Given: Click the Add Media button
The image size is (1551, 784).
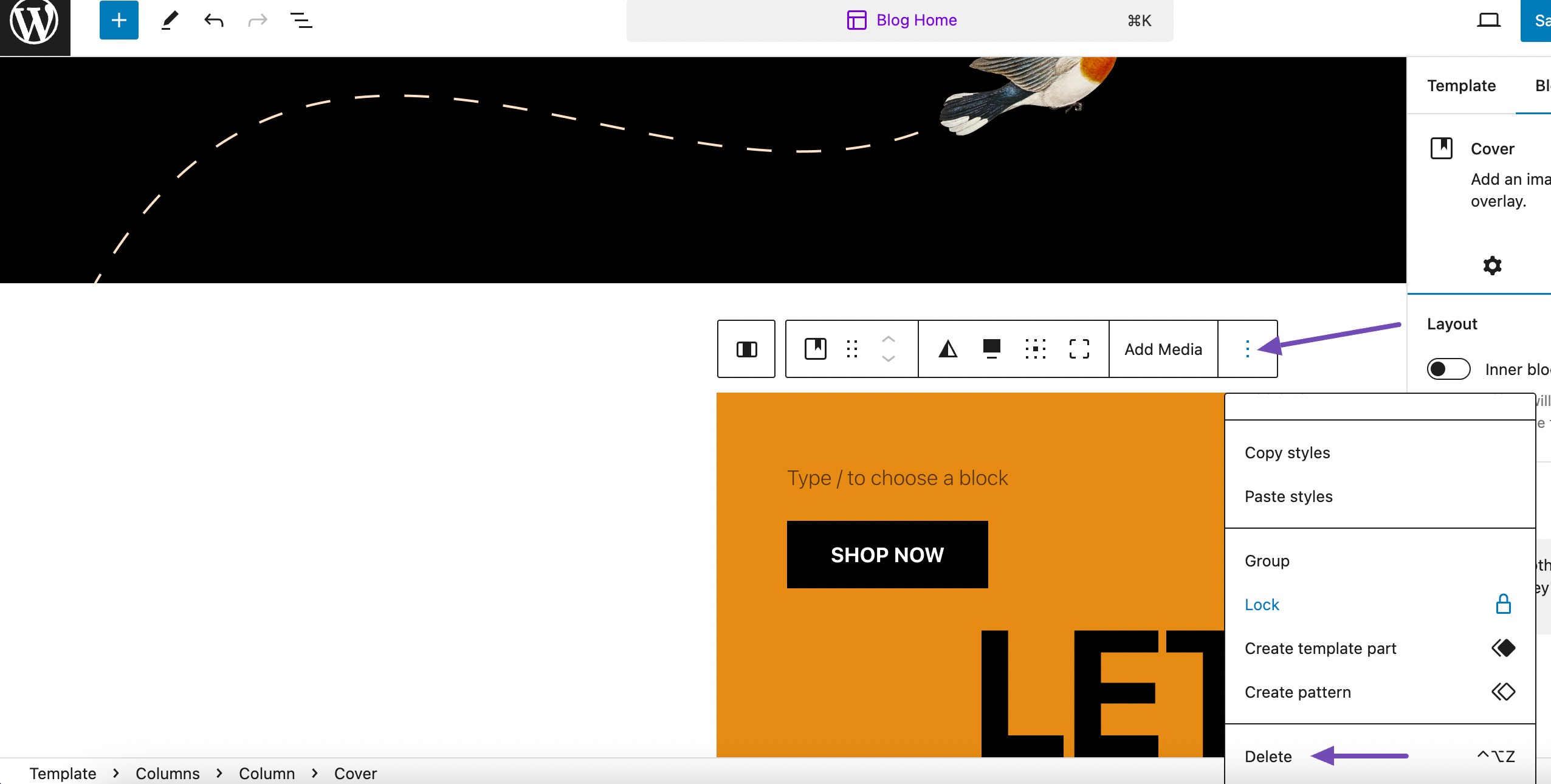Looking at the screenshot, I should 1163,349.
